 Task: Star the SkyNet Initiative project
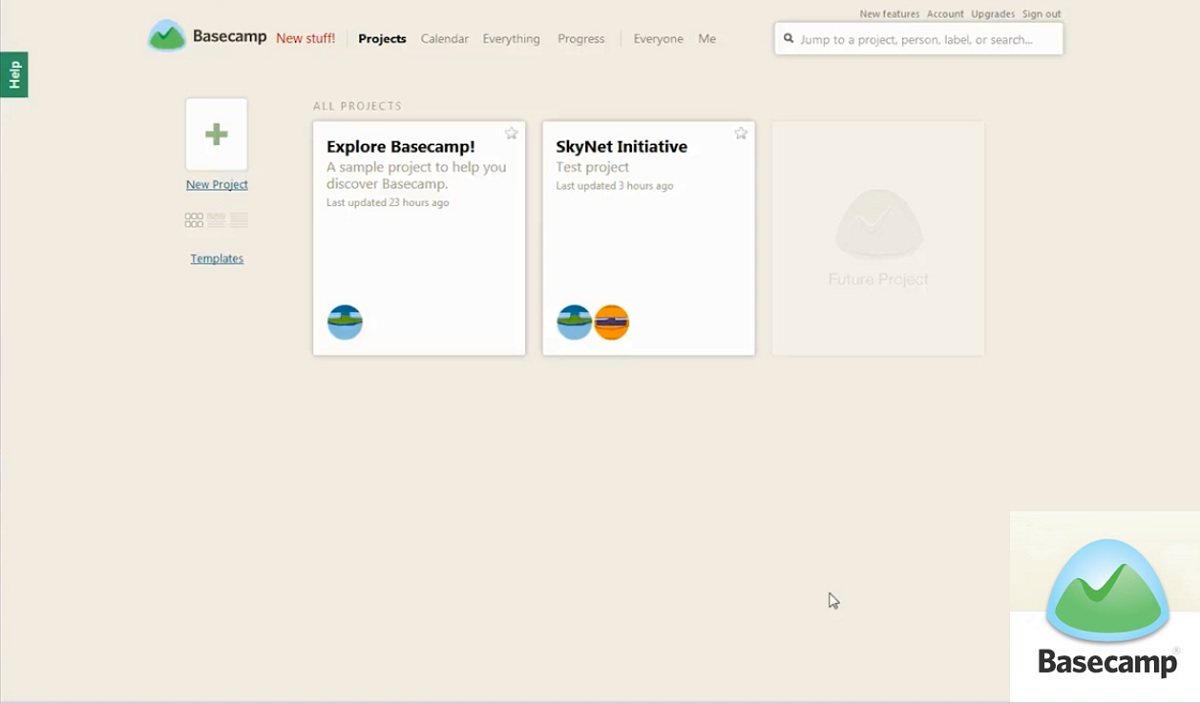(x=741, y=133)
